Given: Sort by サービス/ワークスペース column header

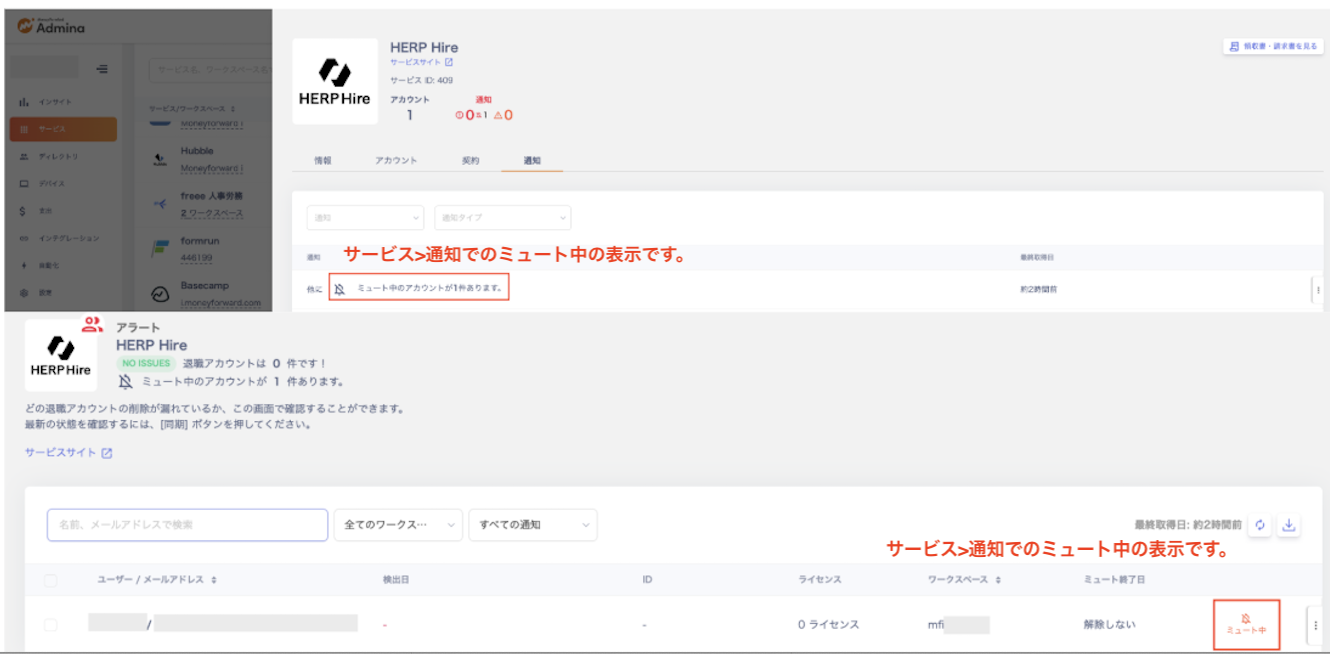Looking at the screenshot, I should pos(192,108).
